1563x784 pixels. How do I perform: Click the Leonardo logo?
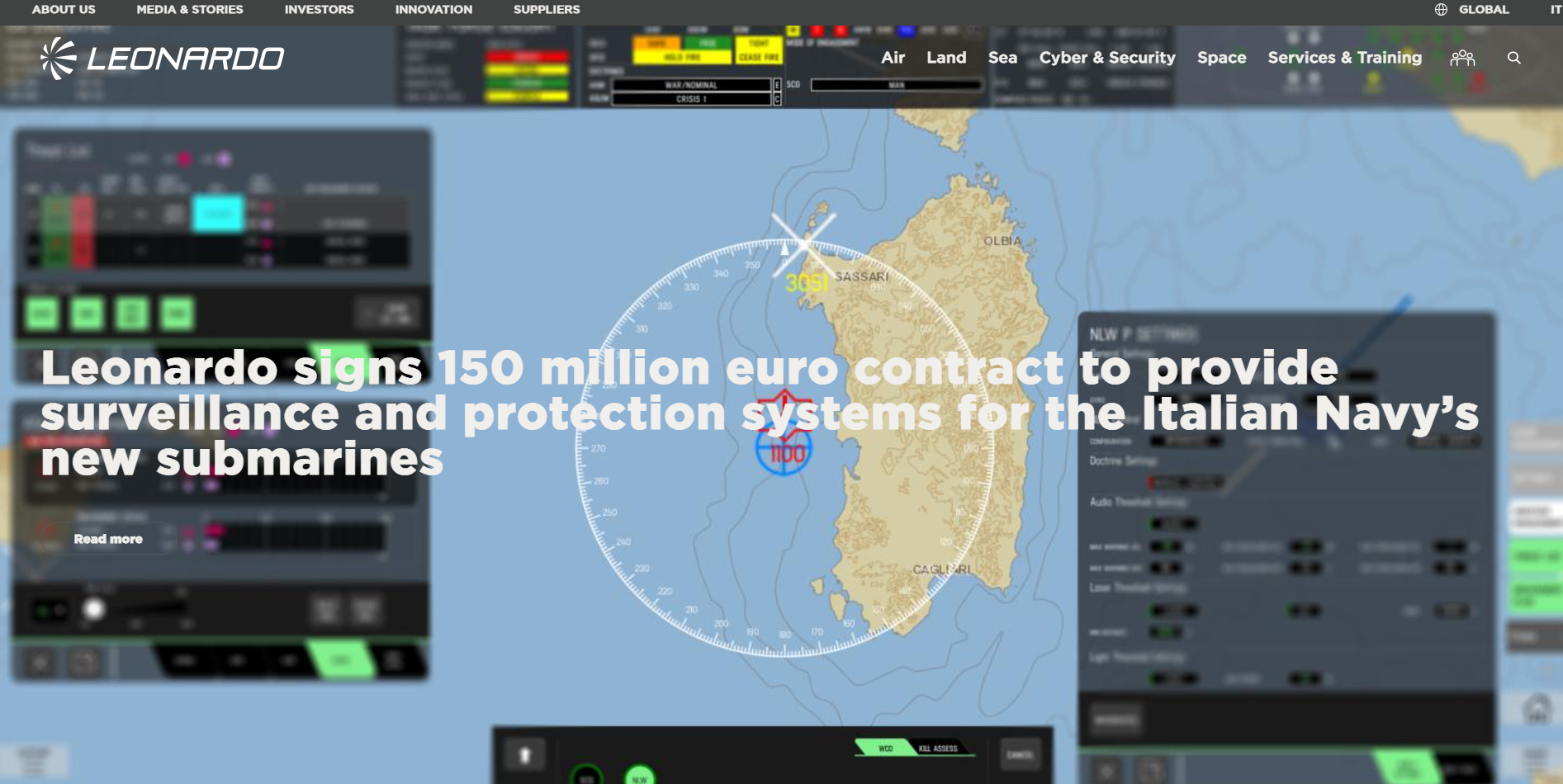pyautogui.click(x=162, y=59)
